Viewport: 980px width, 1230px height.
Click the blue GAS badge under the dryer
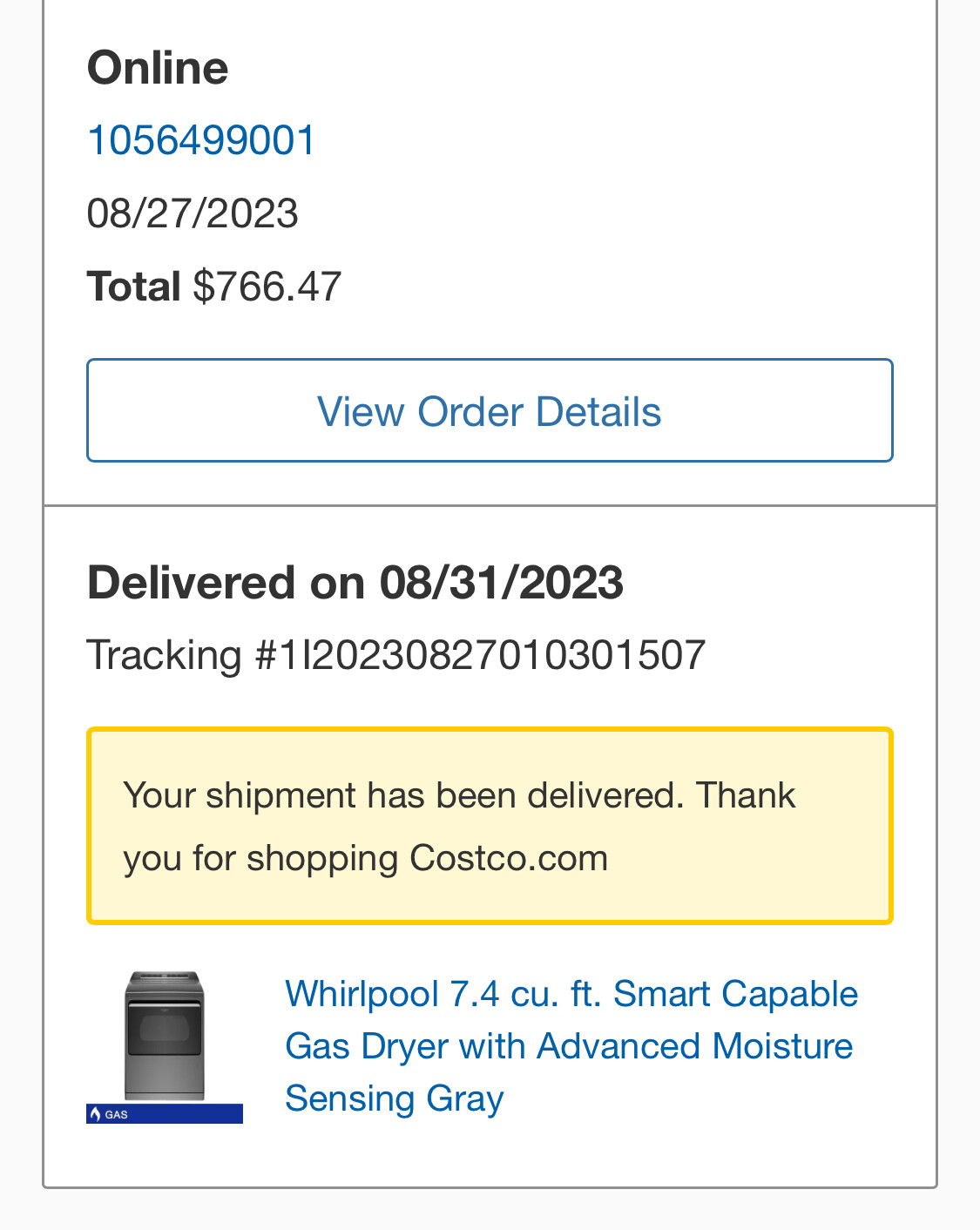point(165,1114)
